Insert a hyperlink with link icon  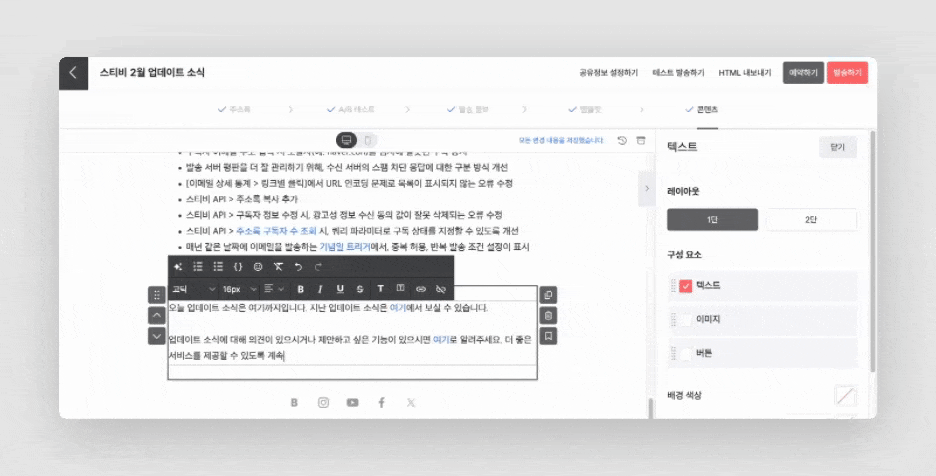coord(421,289)
